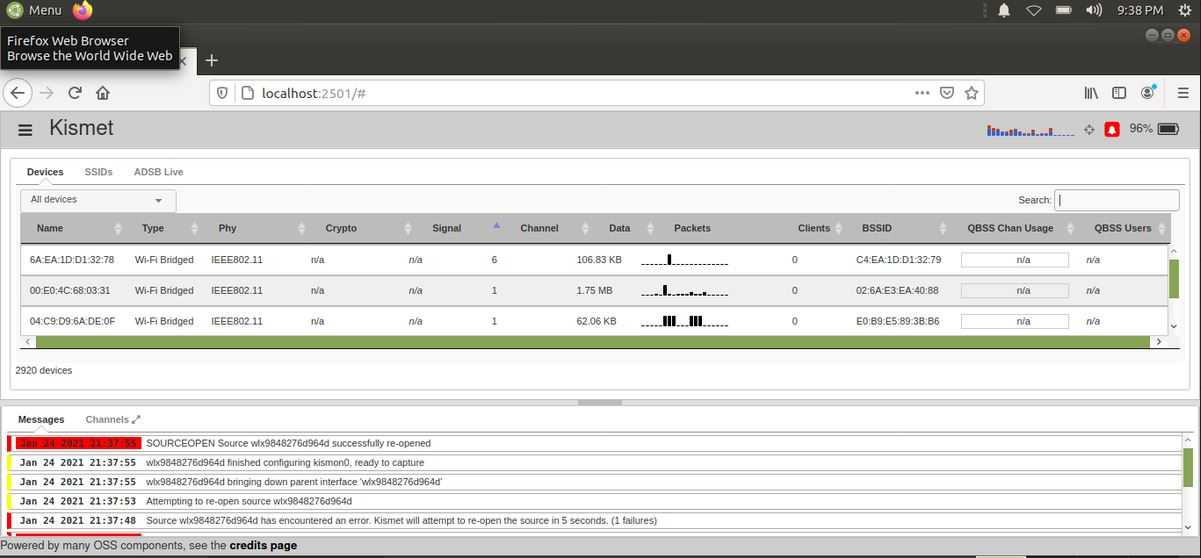The width and height of the screenshot is (1201, 558).
Task: Open the session gear menu in top panel
Action: 1186,10
